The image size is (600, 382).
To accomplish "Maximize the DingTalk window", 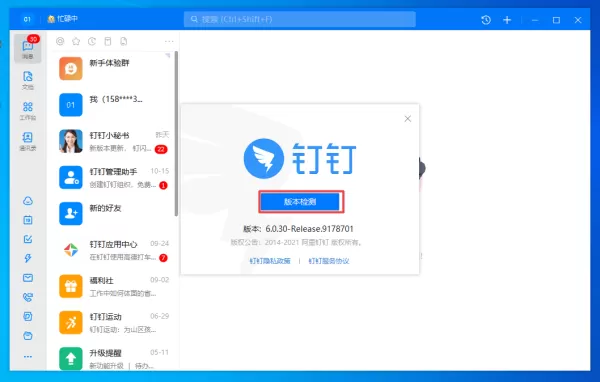I will click(x=556, y=20).
